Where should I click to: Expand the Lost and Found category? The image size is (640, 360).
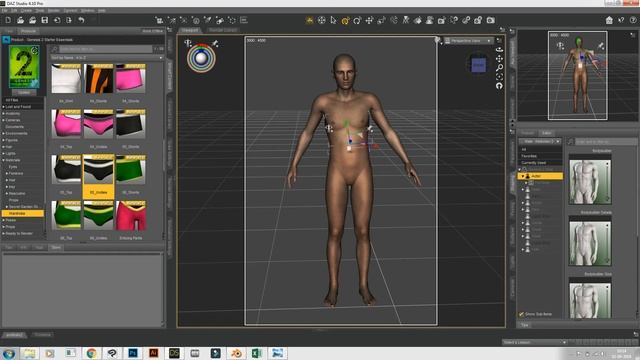tap(4, 107)
